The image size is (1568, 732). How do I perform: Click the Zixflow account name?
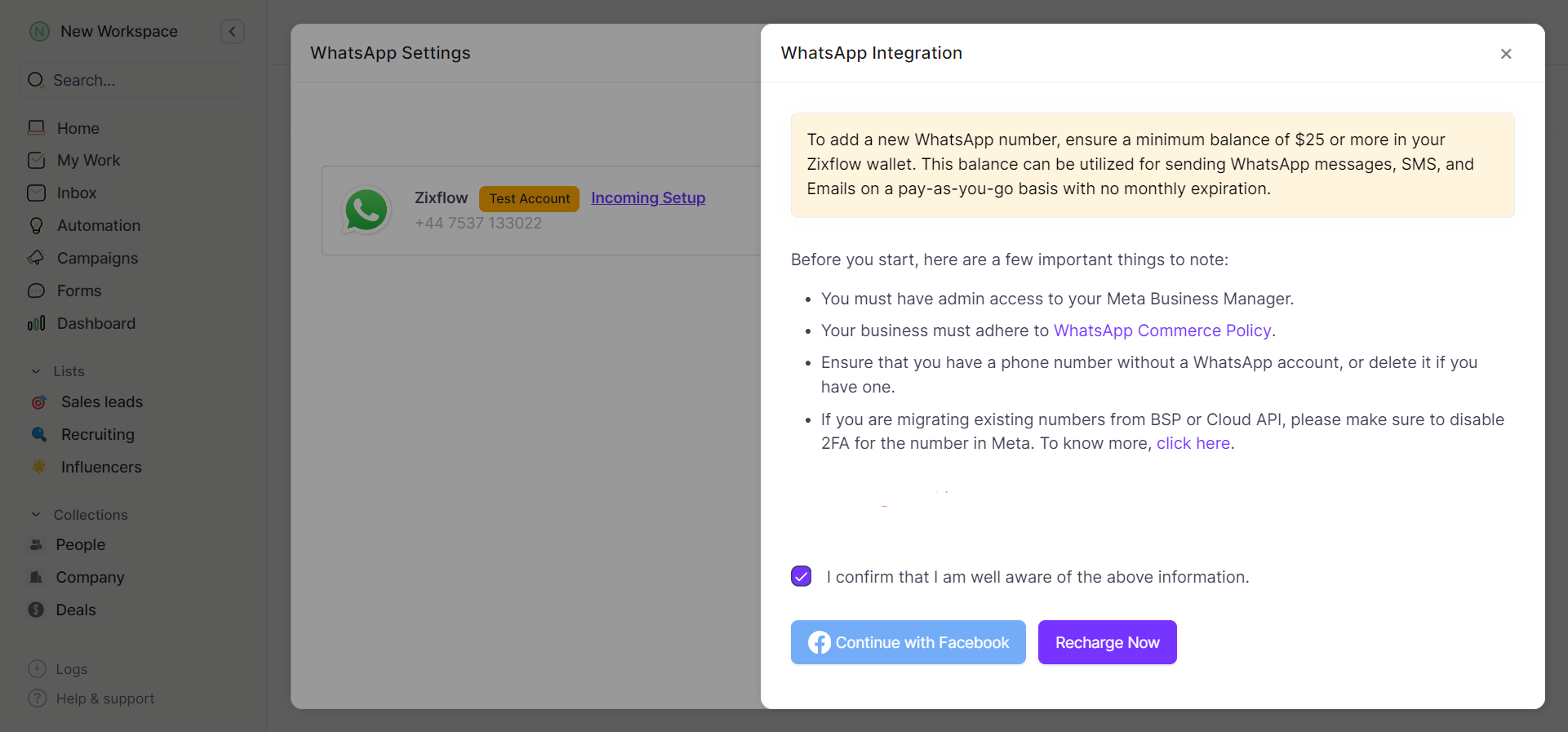(x=442, y=198)
